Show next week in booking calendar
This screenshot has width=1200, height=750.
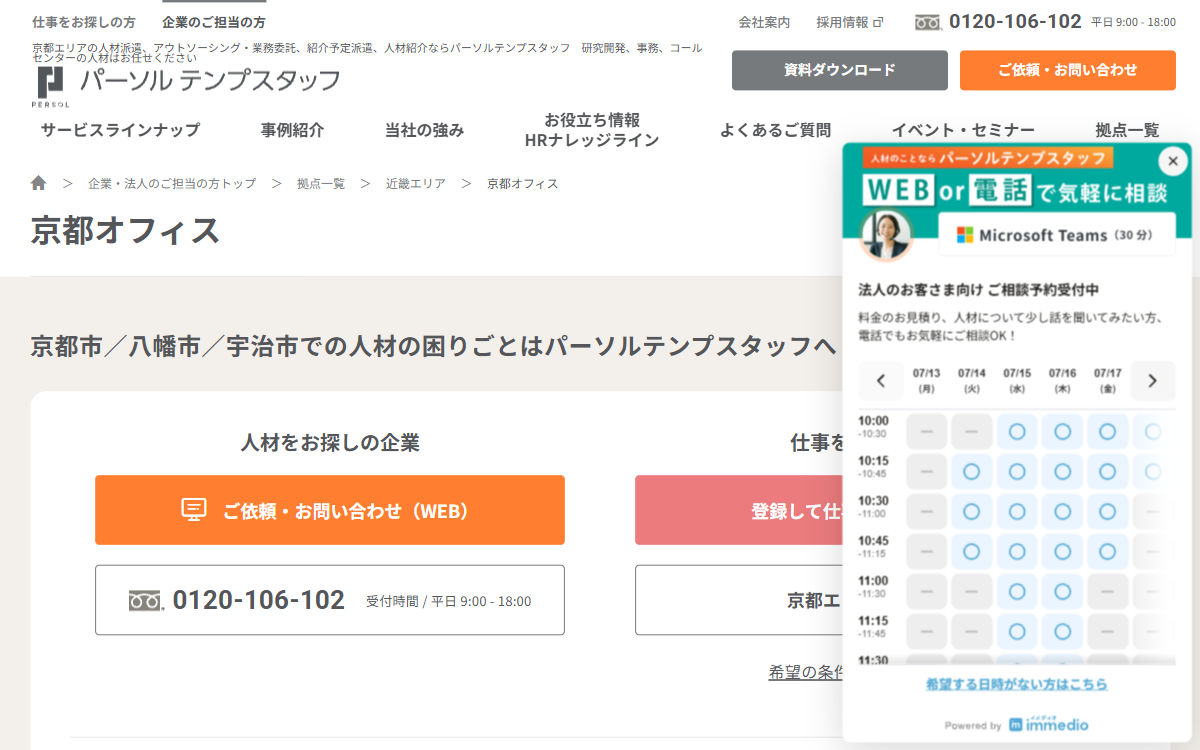click(x=1152, y=381)
